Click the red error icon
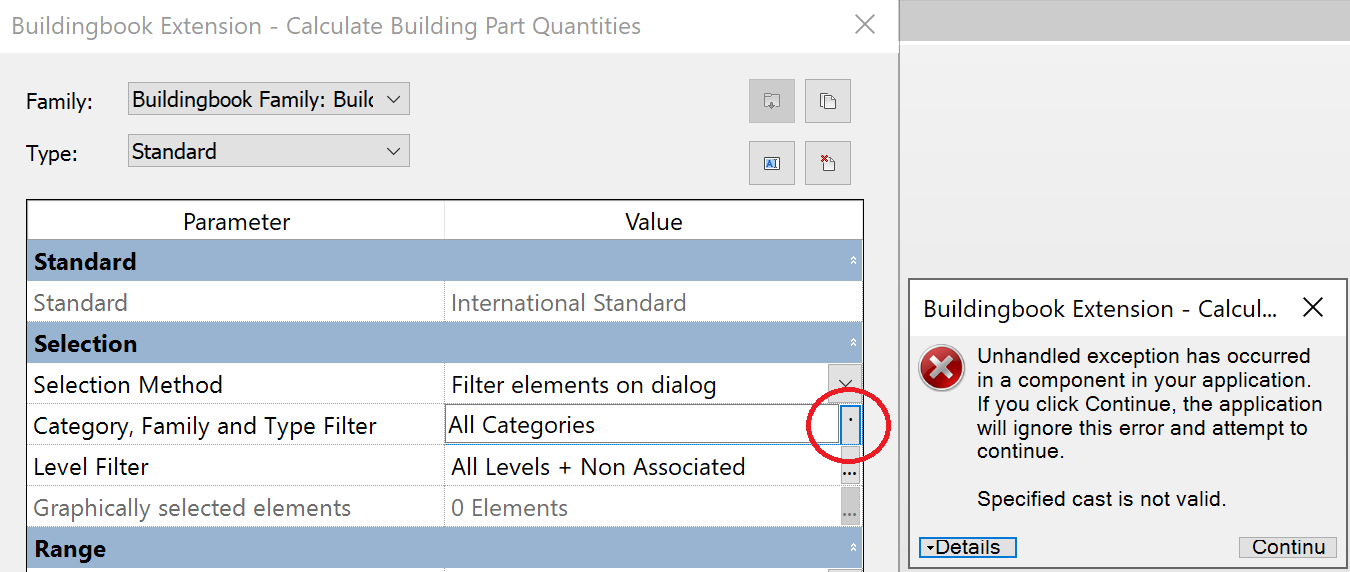Screen dimensions: 1350x572 (x=942, y=370)
